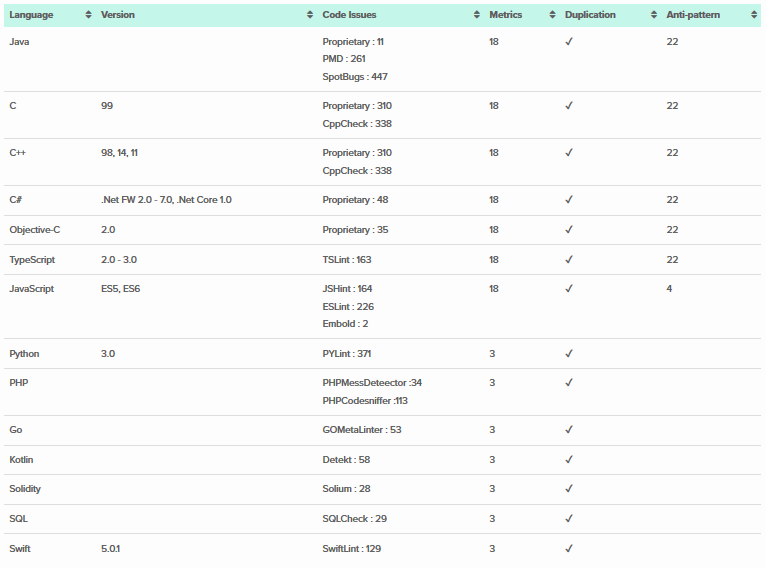Click the Duplication checkmark in Python row
Screen dimensions: 766x568
569,354
